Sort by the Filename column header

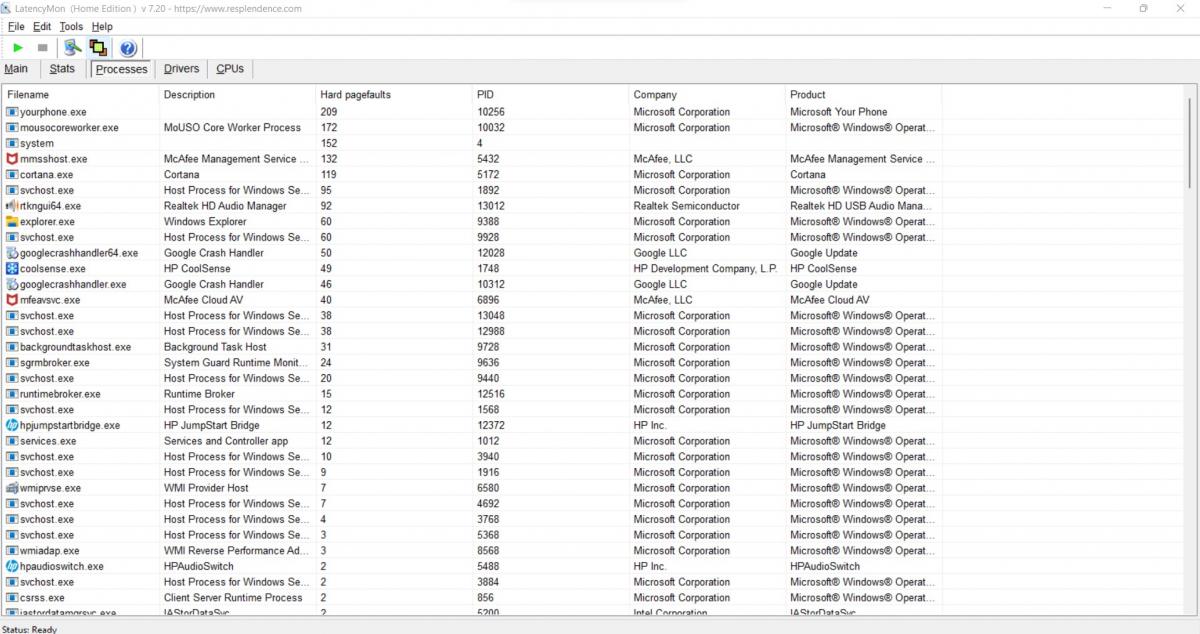click(x=81, y=95)
